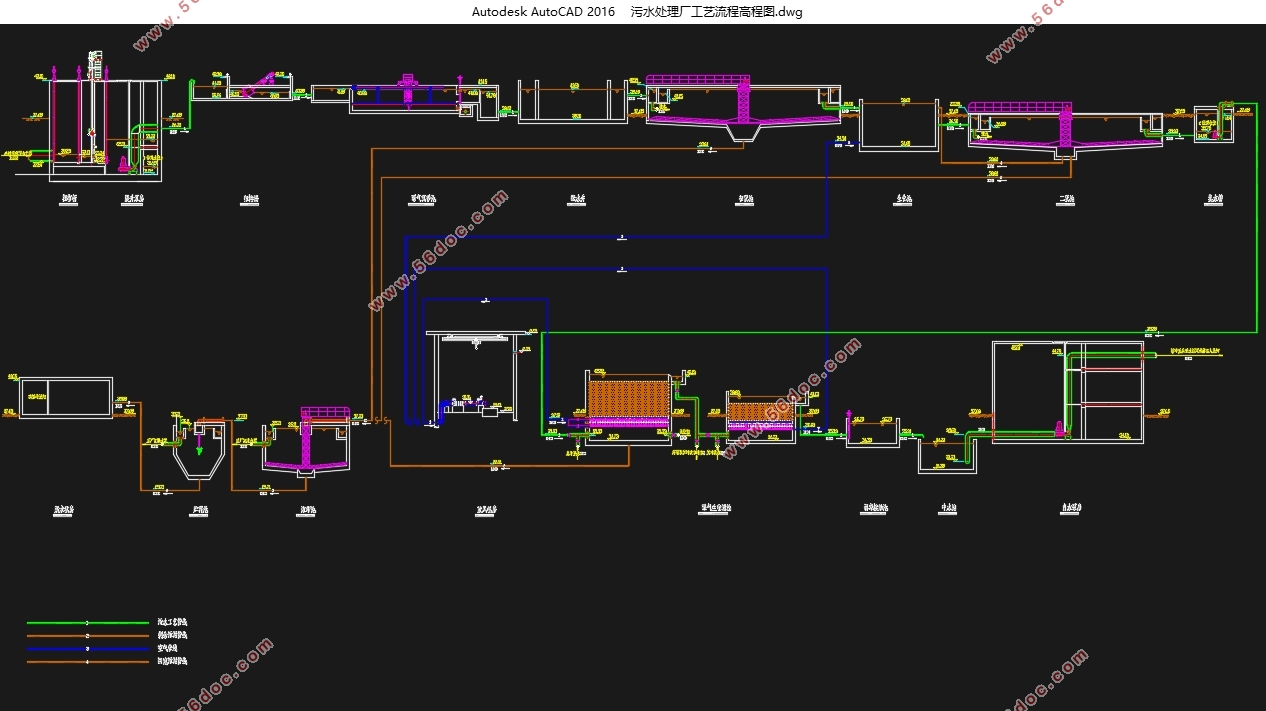Select the ladder tower atop the top-left structure
Image resolution: width=1266 pixels, height=711 pixels.
coord(96,66)
